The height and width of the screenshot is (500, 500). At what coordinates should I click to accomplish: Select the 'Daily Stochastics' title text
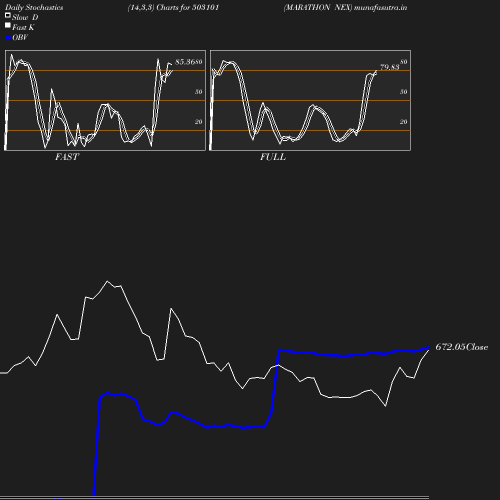click(34, 8)
